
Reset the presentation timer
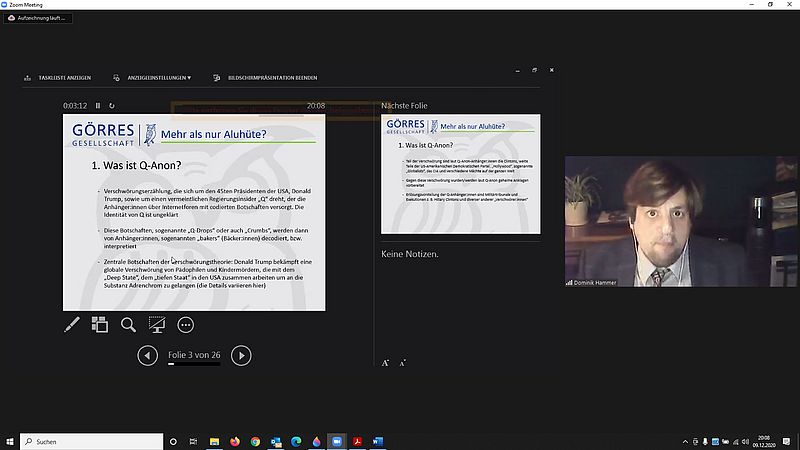112,105
